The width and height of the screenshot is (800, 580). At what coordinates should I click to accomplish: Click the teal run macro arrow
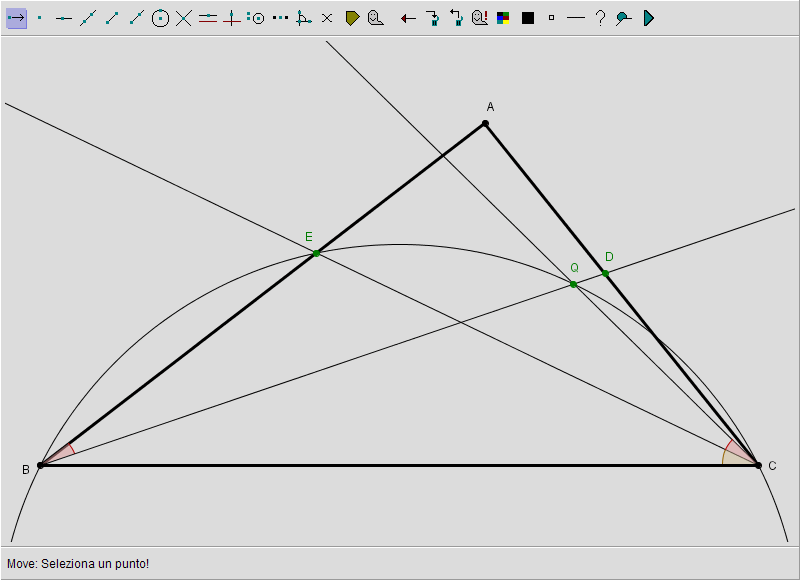pos(648,18)
